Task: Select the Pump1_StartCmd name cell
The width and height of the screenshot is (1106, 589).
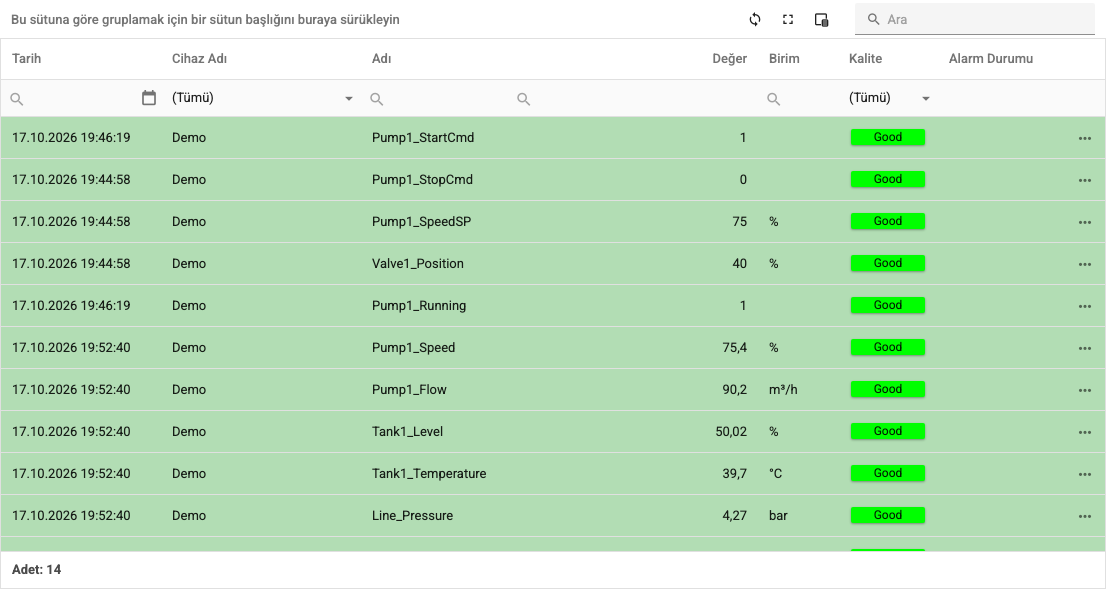Action: 423,138
